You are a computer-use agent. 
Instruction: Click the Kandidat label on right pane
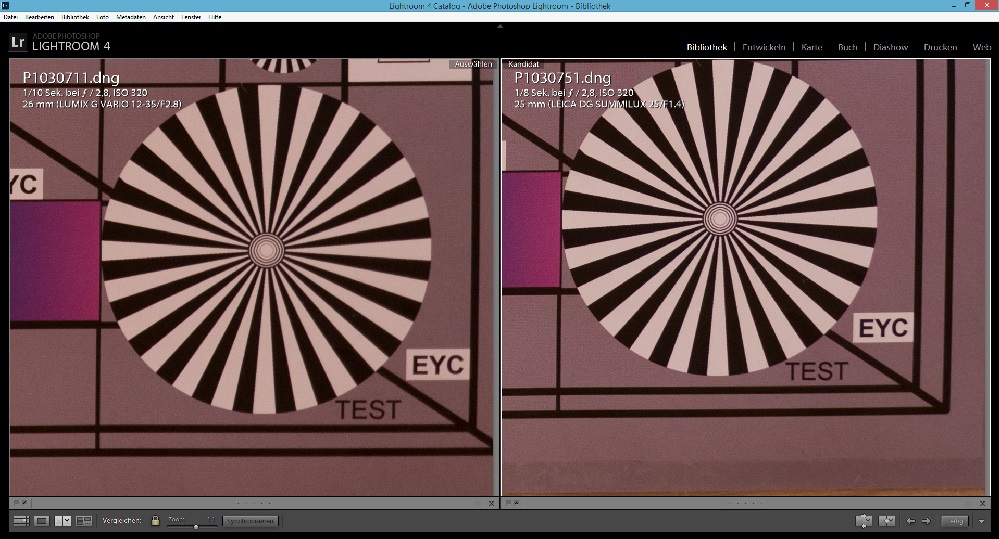pos(524,64)
